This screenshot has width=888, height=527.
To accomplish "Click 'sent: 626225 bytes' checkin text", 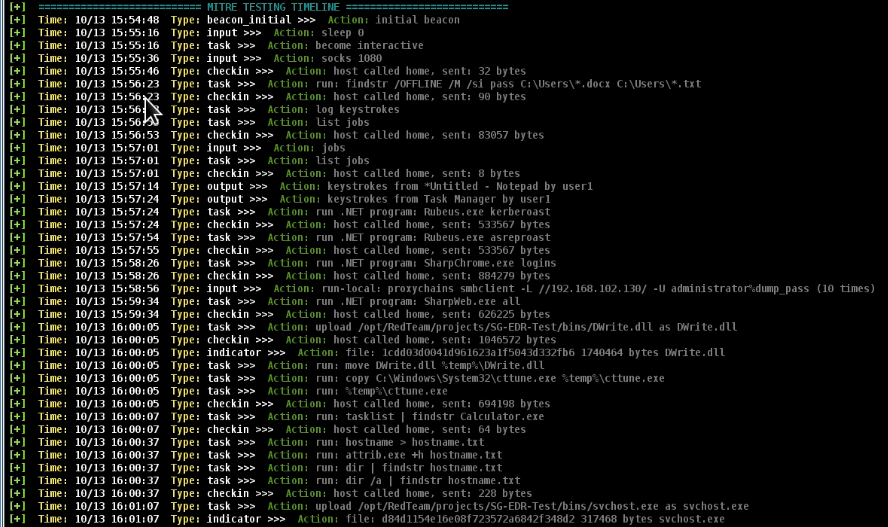I will 496,315.
